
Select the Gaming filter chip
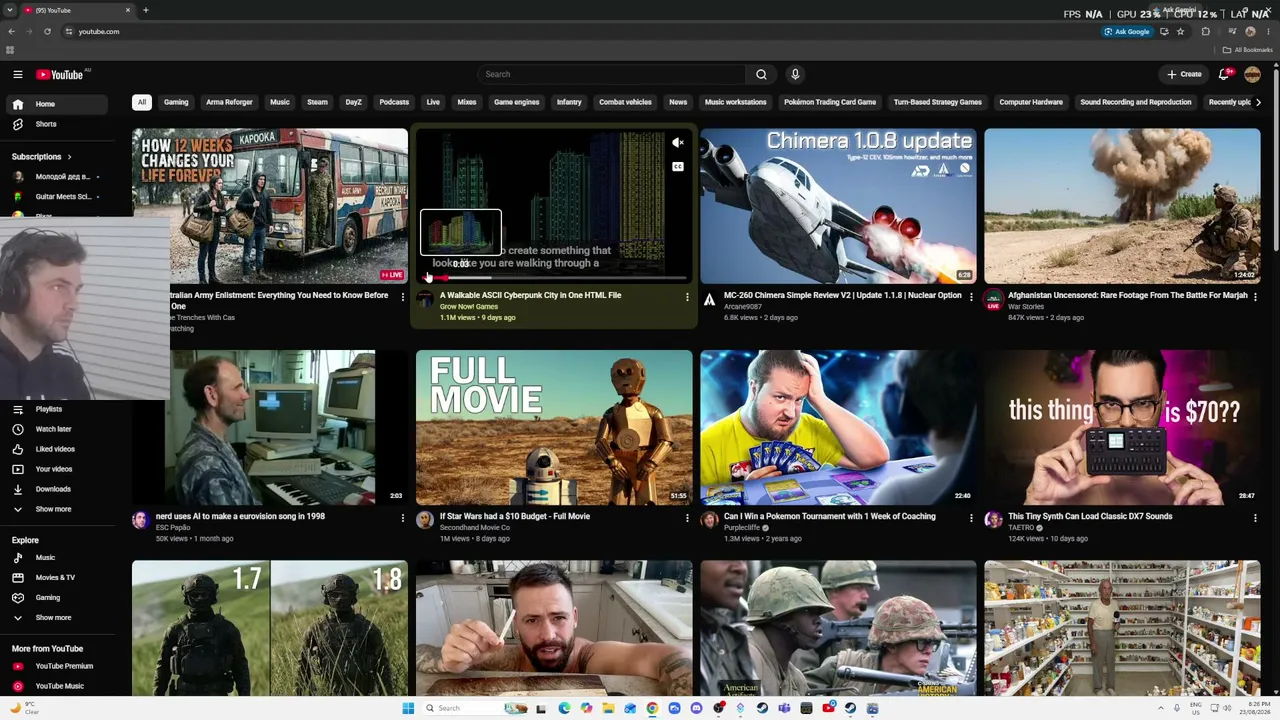click(x=176, y=102)
